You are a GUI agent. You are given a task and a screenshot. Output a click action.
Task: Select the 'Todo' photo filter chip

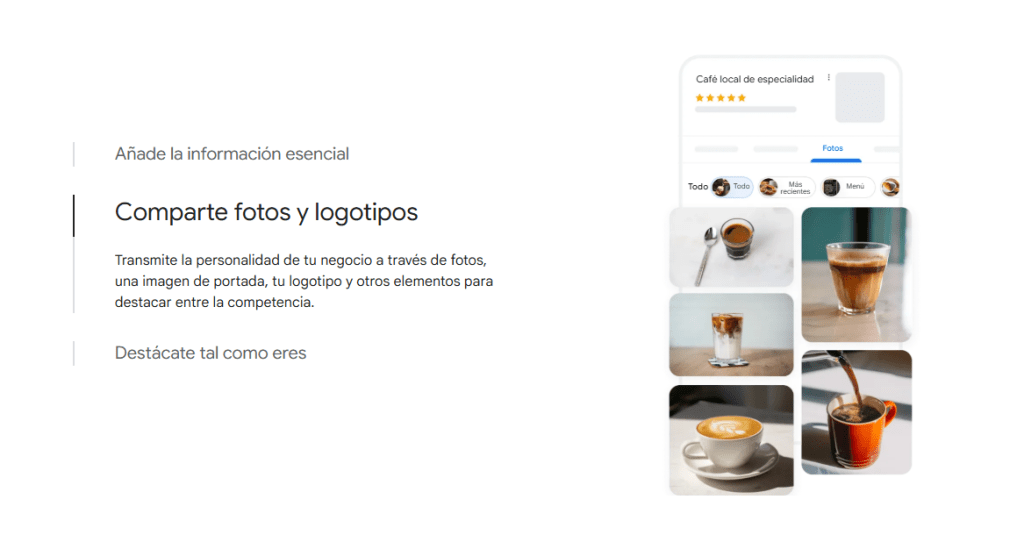(x=732, y=187)
